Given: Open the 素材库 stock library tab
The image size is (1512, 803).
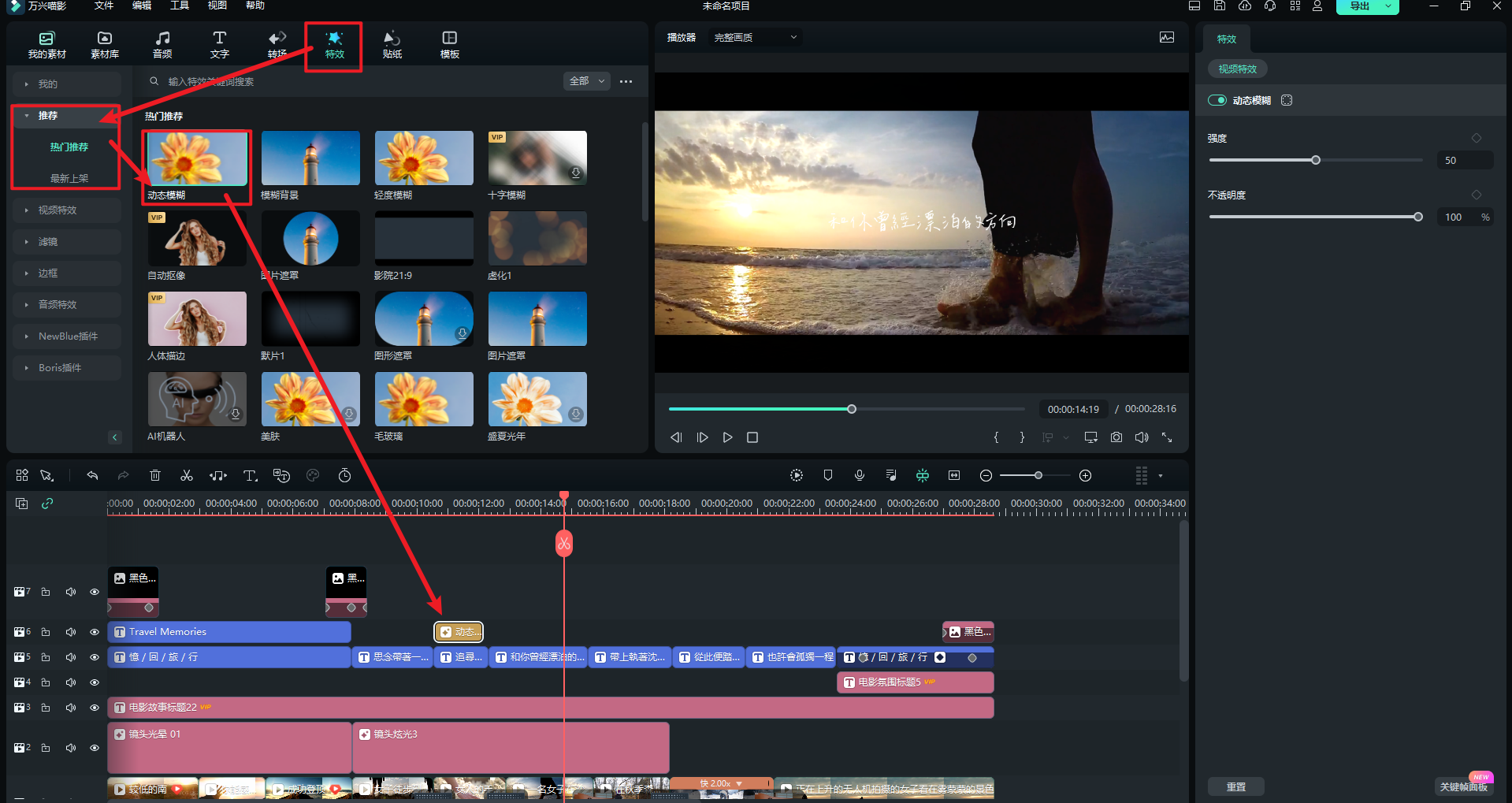Looking at the screenshot, I should point(104,45).
